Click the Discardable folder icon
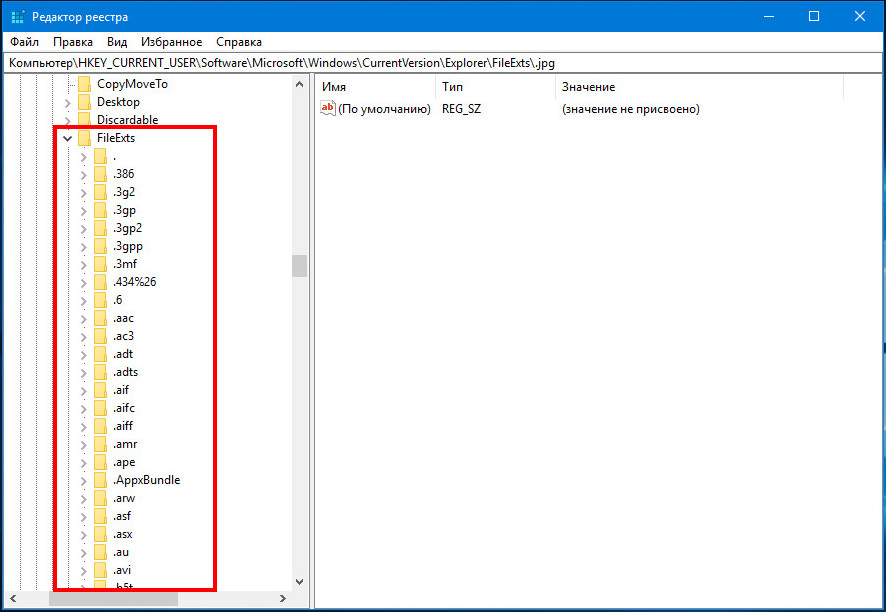886x612 pixels. pos(84,120)
